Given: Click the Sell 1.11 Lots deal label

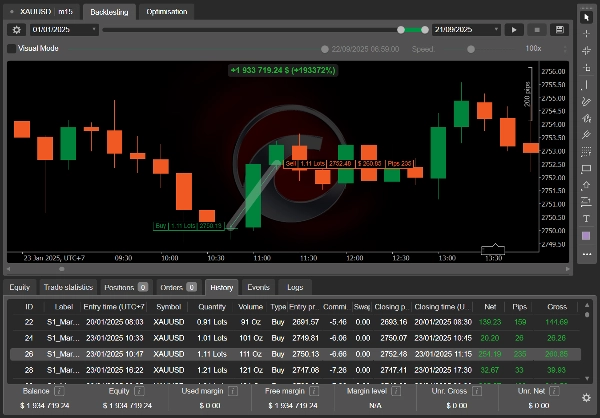Looking at the screenshot, I should 349,163.
